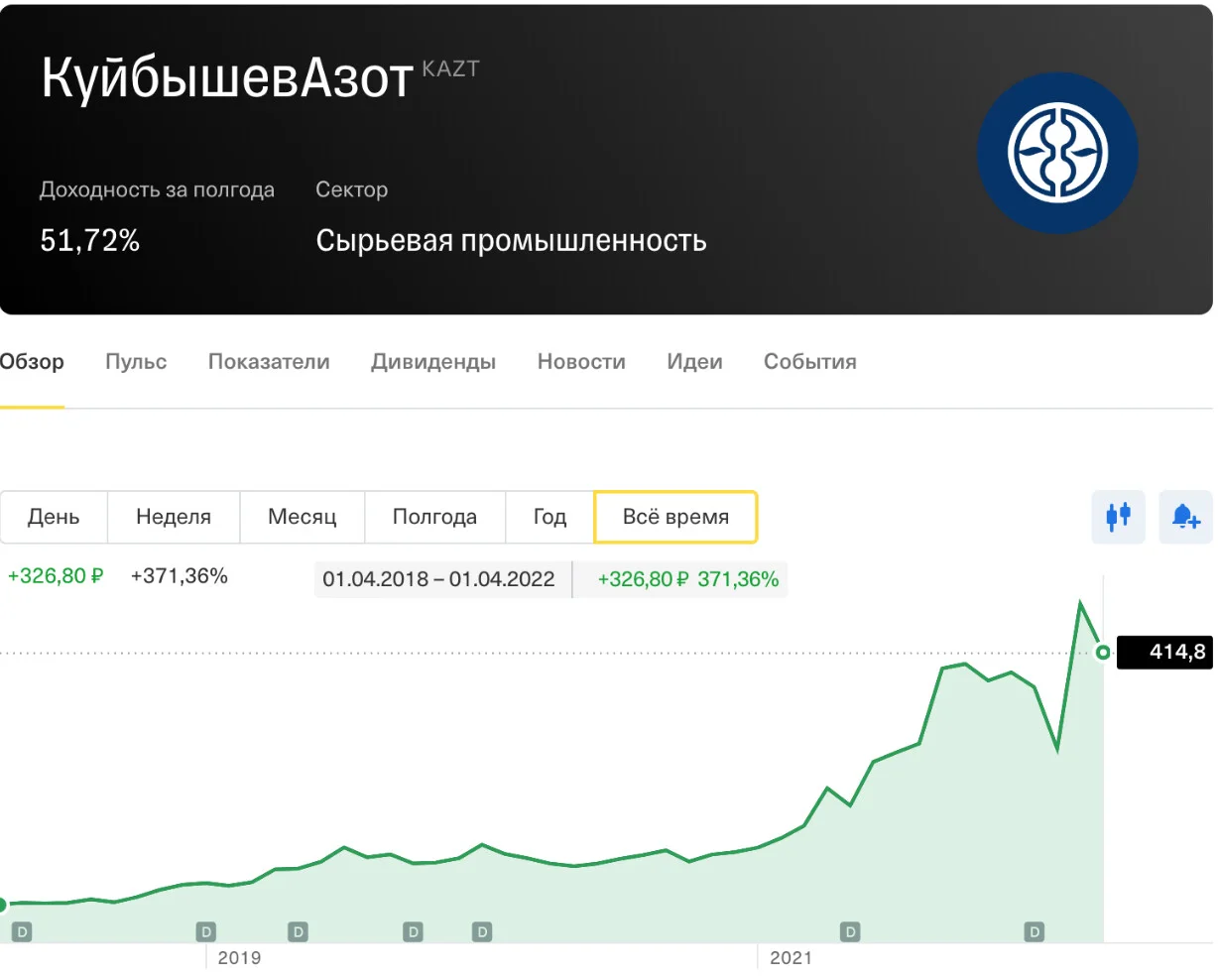
Task: Click the date range 01.04.2018 – 01.04.2022
Action: pos(438,579)
